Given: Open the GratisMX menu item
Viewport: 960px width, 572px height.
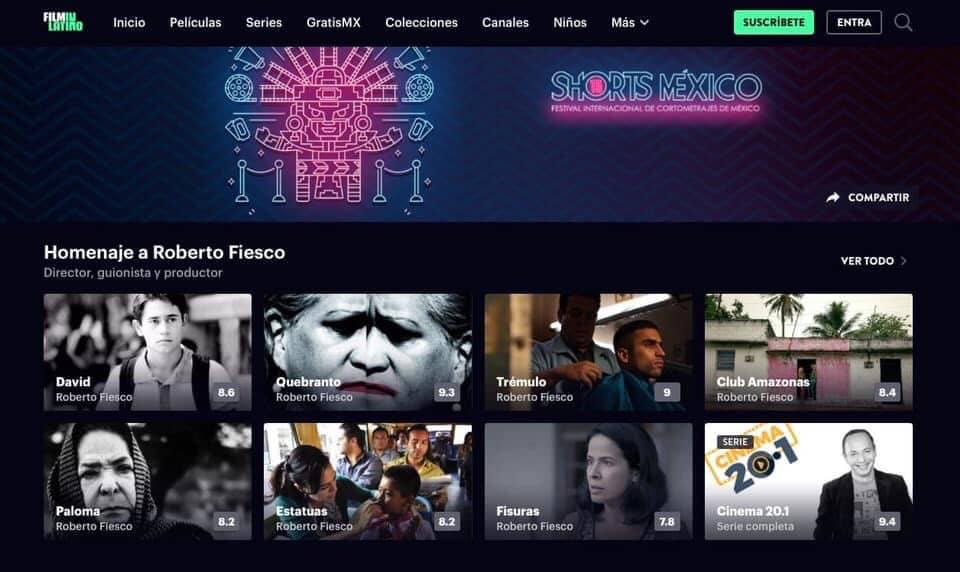Looking at the screenshot, I should [333, 23].
